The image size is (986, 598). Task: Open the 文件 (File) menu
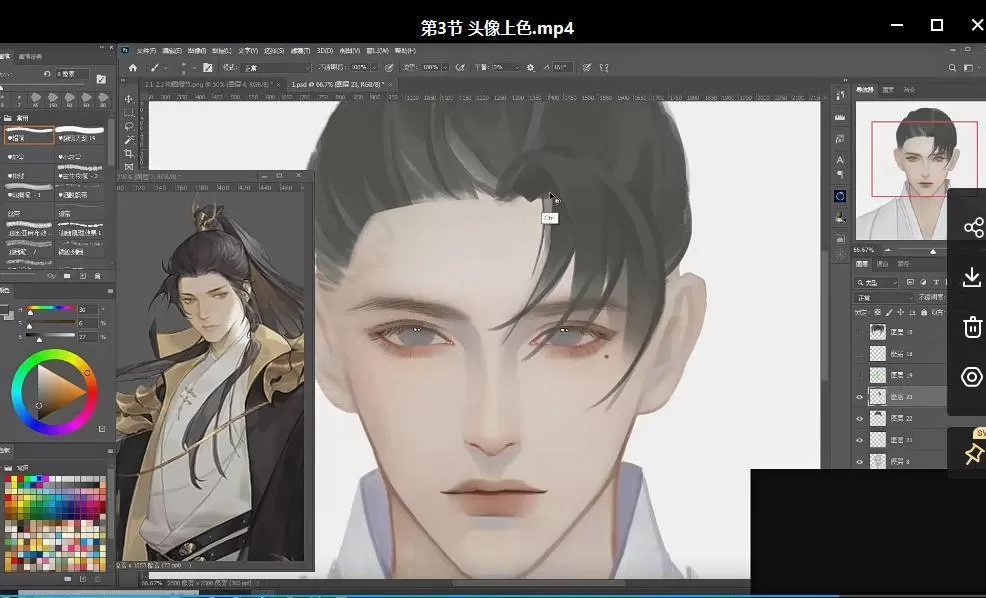coord(146,50)
